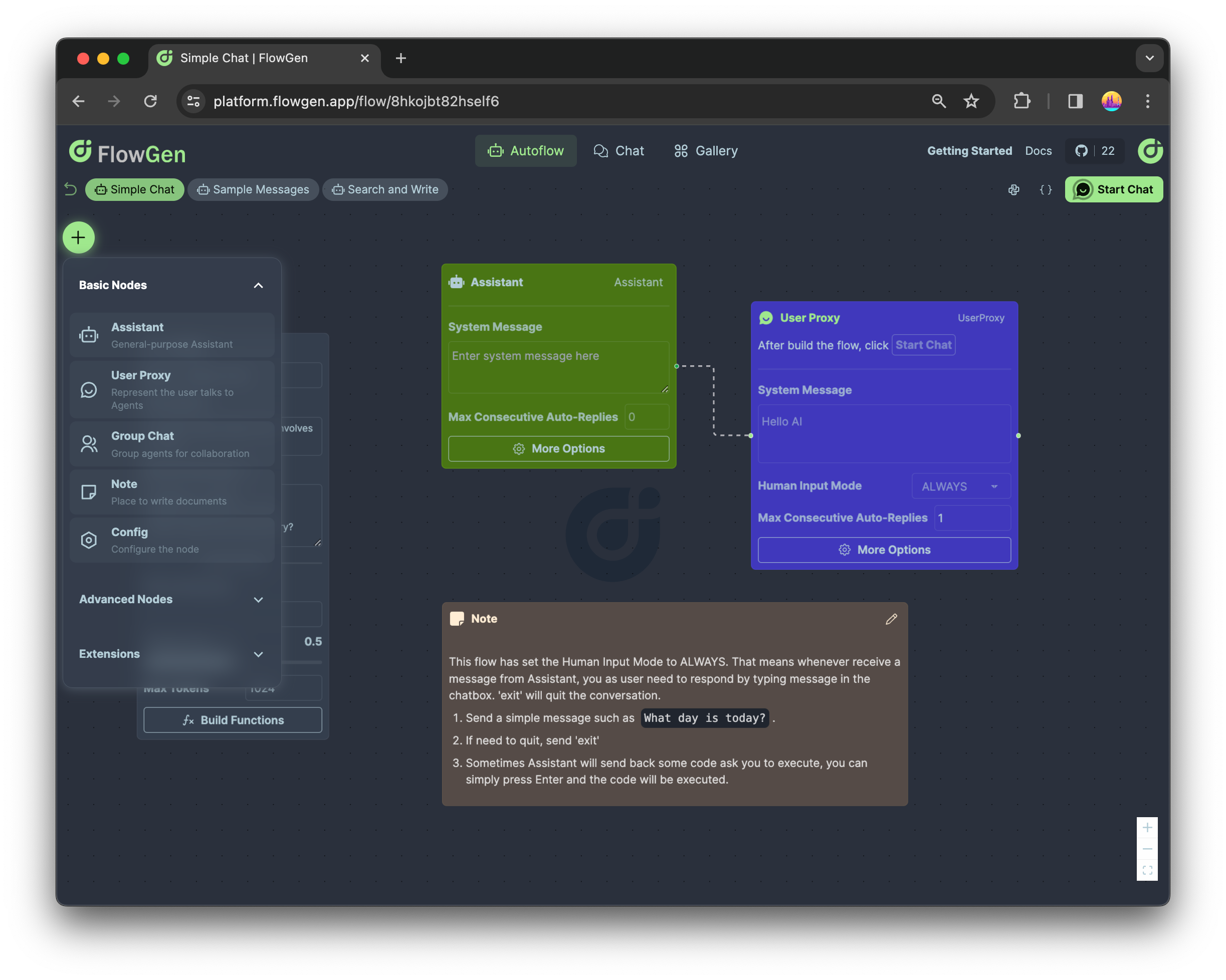Zoom in on the canvas with plus control
Image resolution: width=1226 pixels, height=980 pixels.
[x=1147, y=828]
